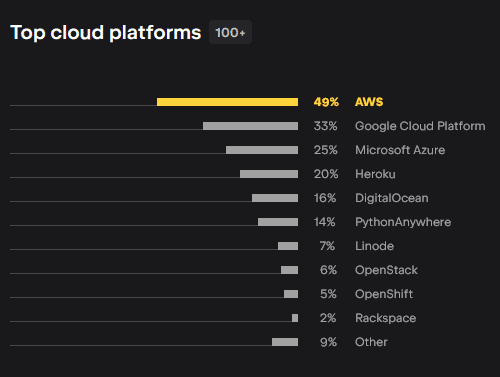
Task: Click the Heroku label
Action: click(x=375, y=174)
